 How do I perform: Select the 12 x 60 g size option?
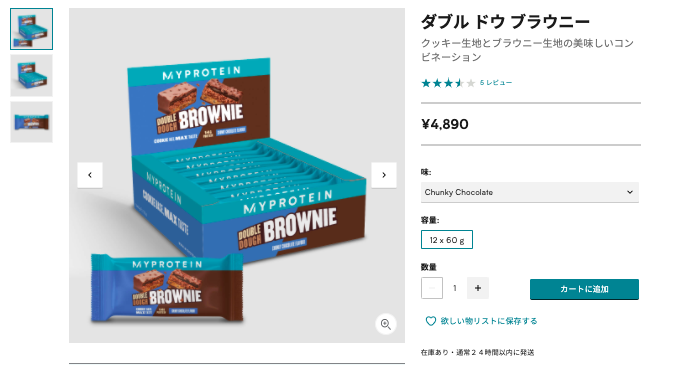point(447,240)
